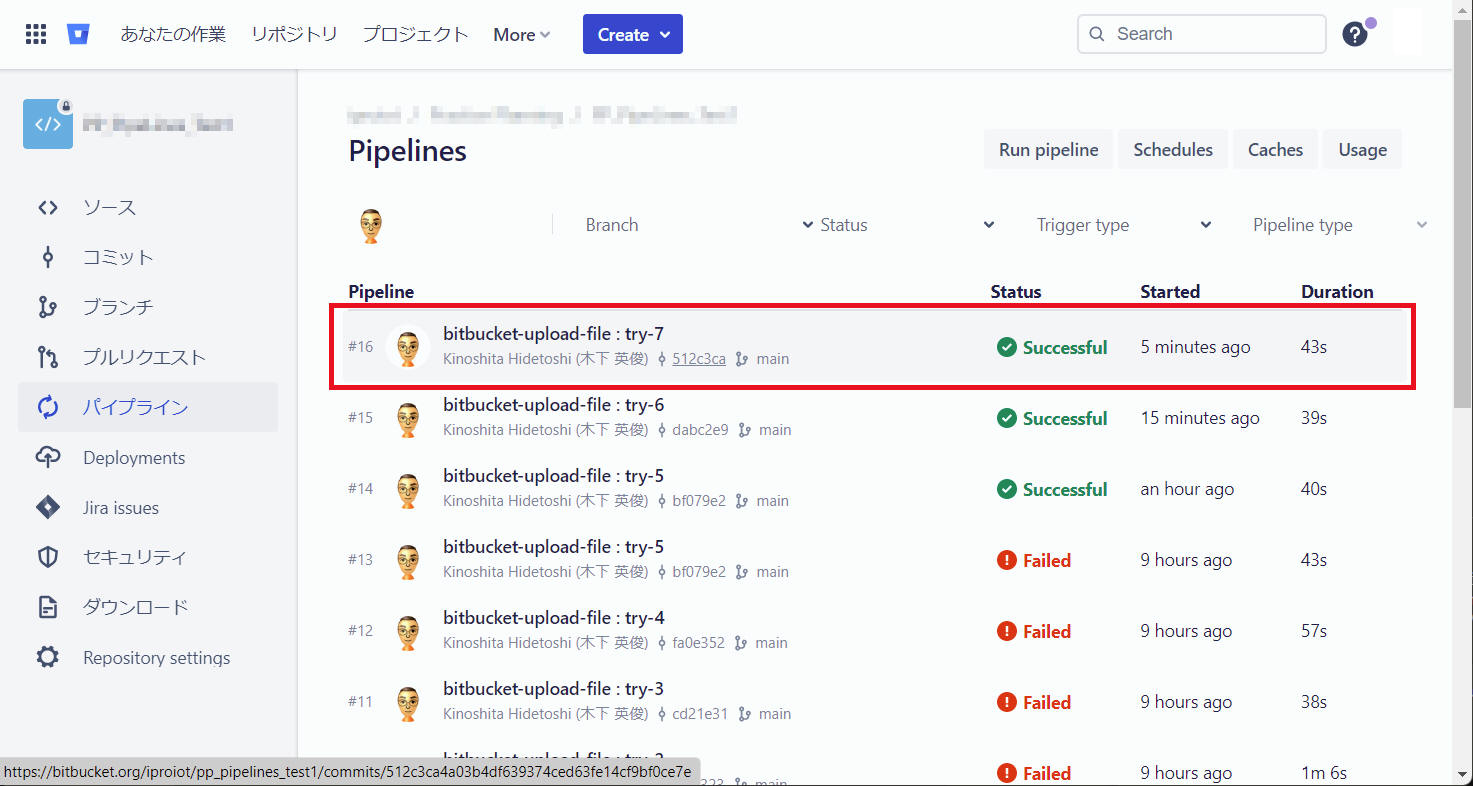Open commit link cd21e31
This screenshot has width=1473, height=786.
pyautogui.click(x=699, y=714)
